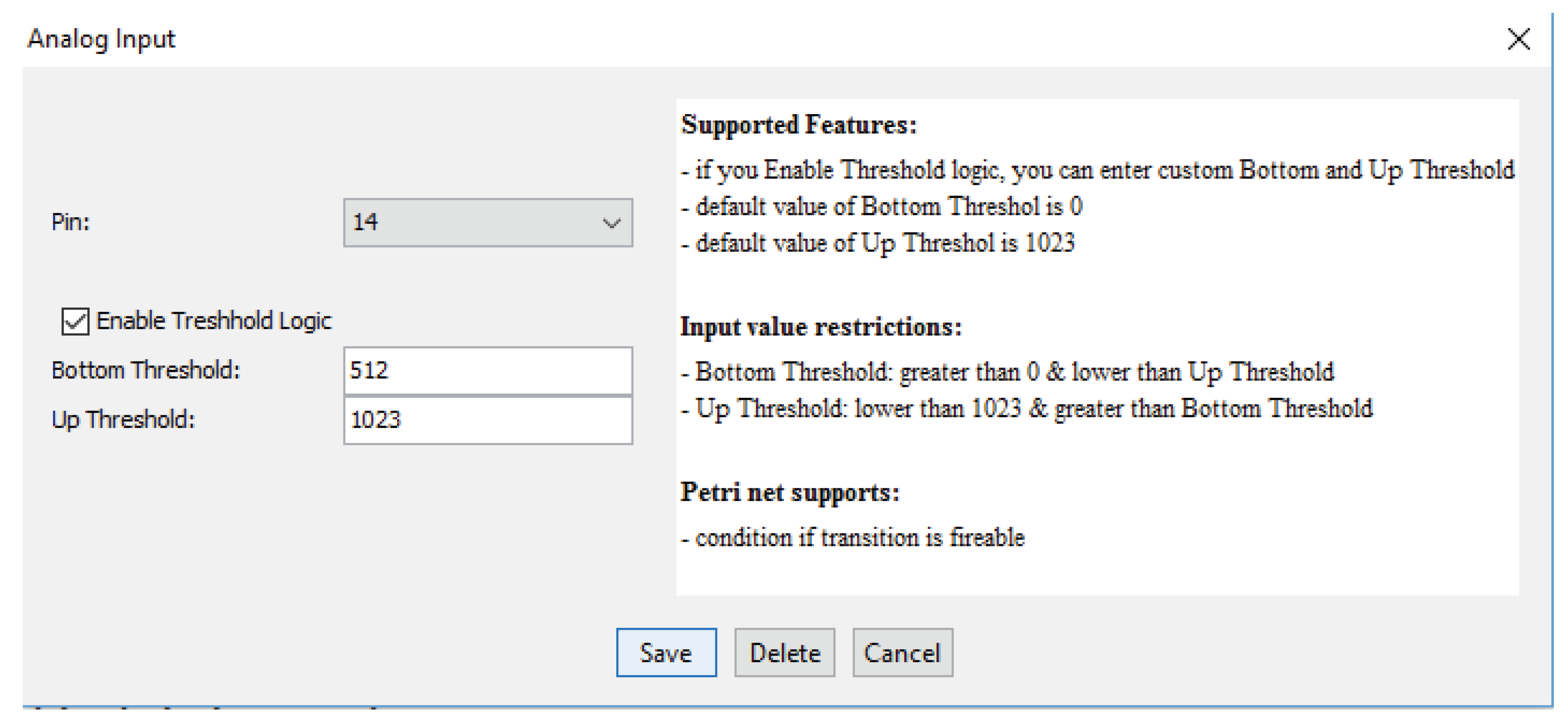Screen dimensions: 1568x722
Task: Click the Bottom Threshold: label
Action: pos(146,370)
